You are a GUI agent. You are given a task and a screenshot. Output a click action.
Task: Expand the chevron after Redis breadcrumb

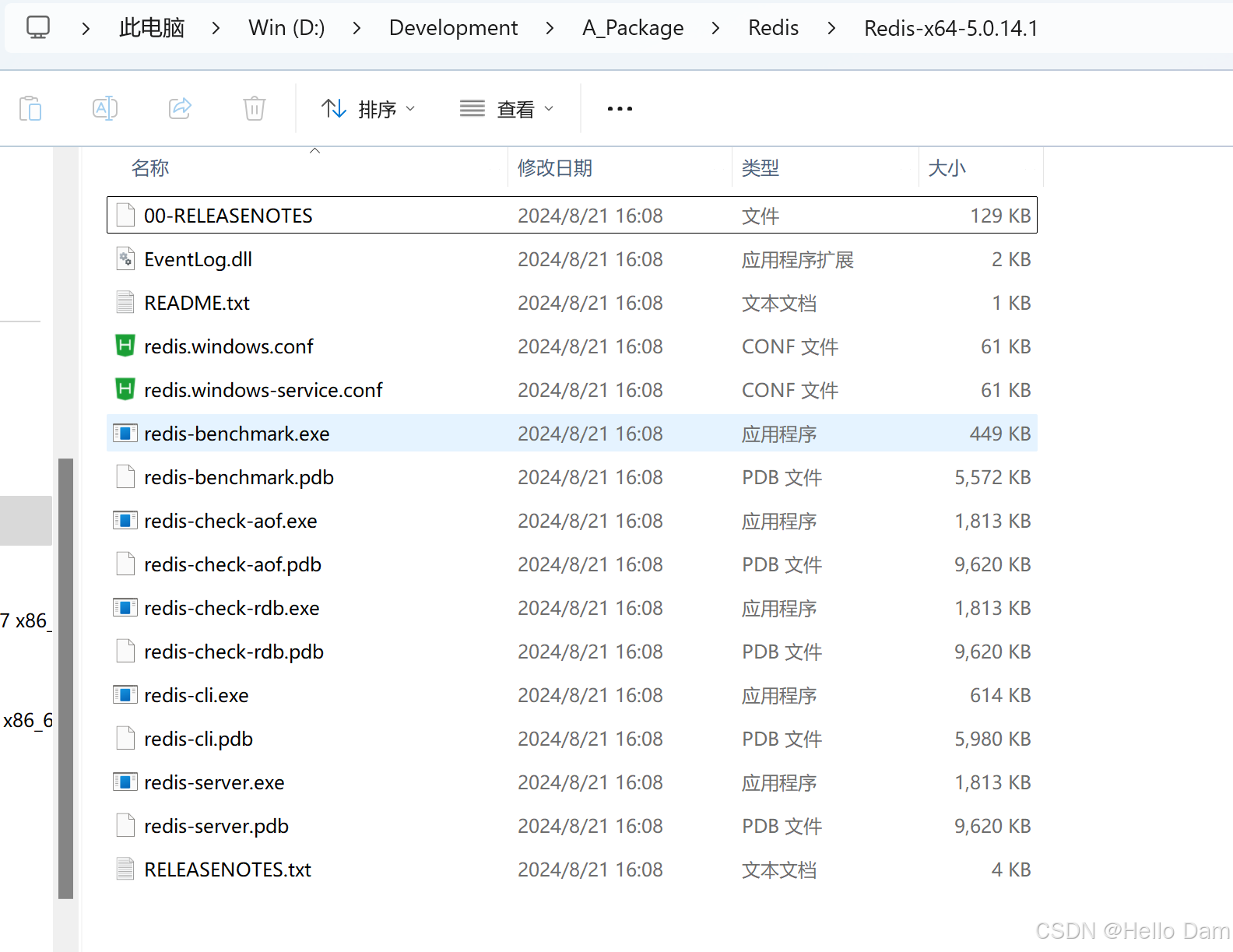[831, 28]
